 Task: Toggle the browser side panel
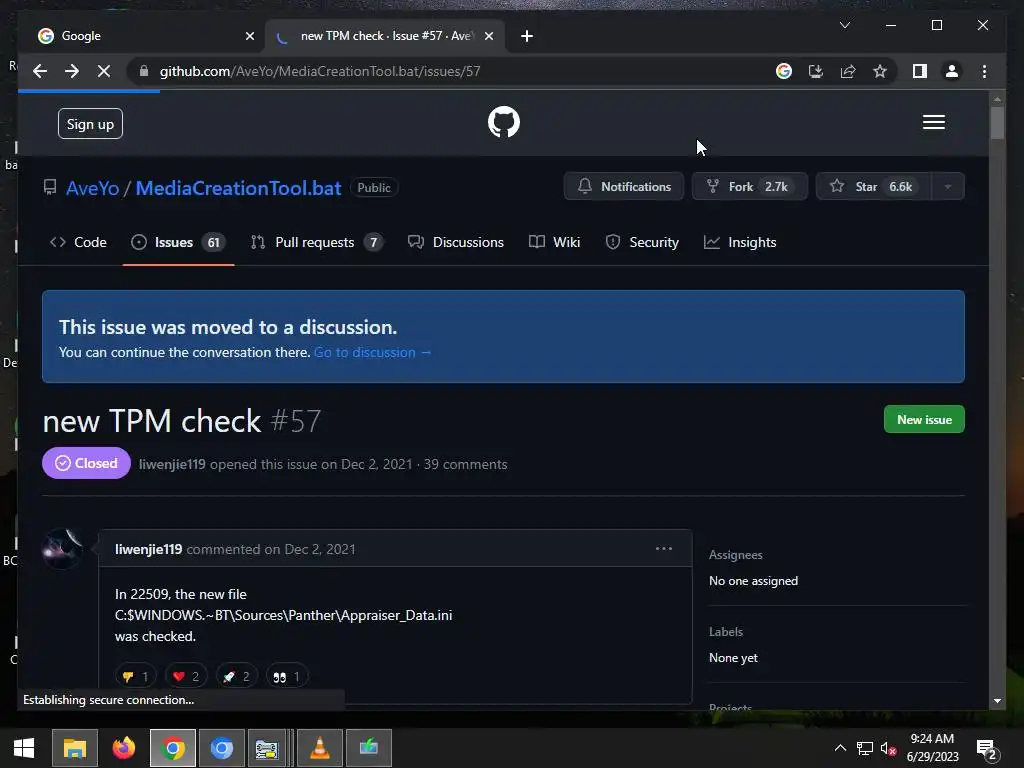pyautogui.click(x=920, y=71)
